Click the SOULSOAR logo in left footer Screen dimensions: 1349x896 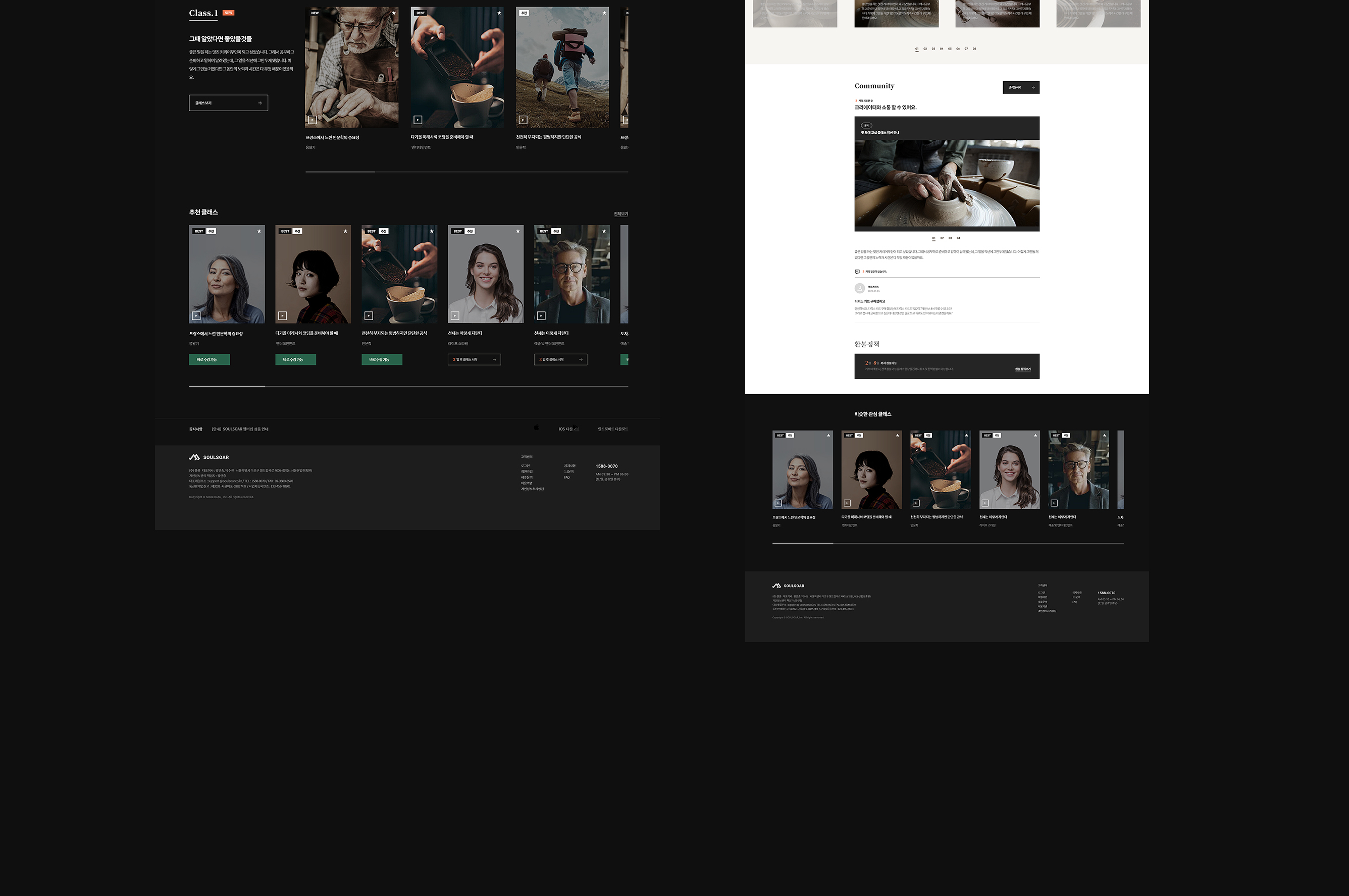[x=209, y=457]
